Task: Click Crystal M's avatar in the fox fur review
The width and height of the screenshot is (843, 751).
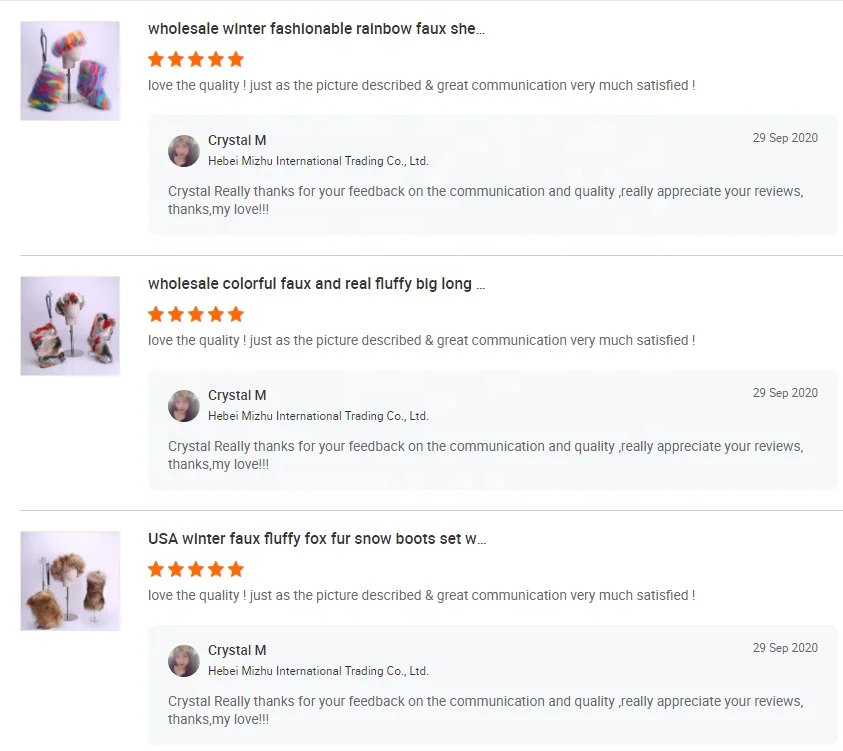Action: point(184,661)
